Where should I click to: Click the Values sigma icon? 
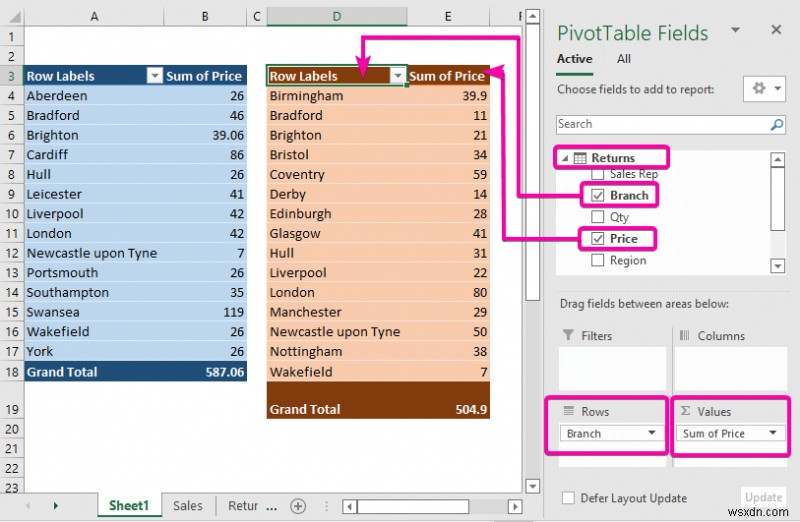pyautogui.click(x=685, y=411)
